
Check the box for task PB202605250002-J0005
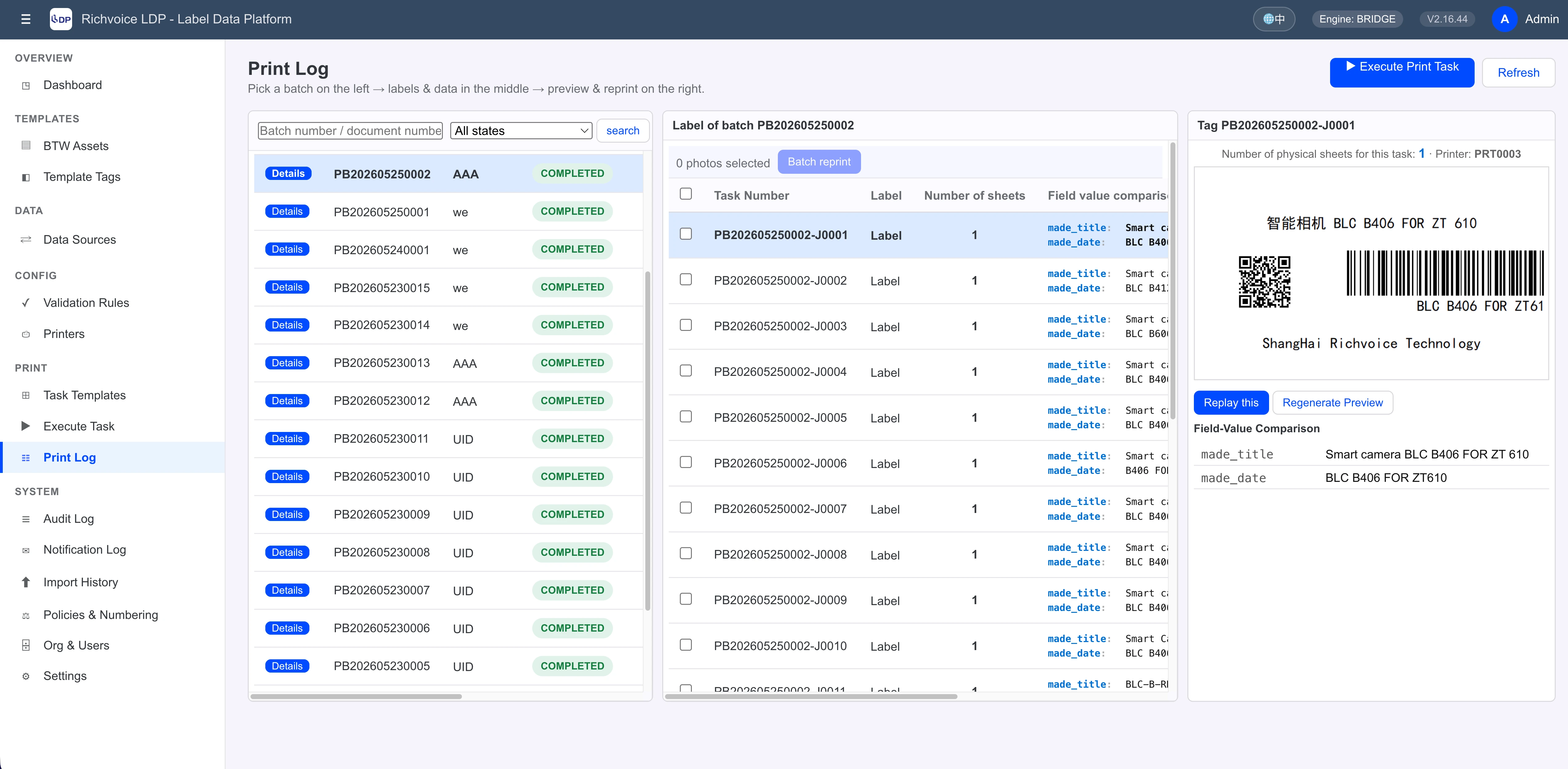pos(686,417)
